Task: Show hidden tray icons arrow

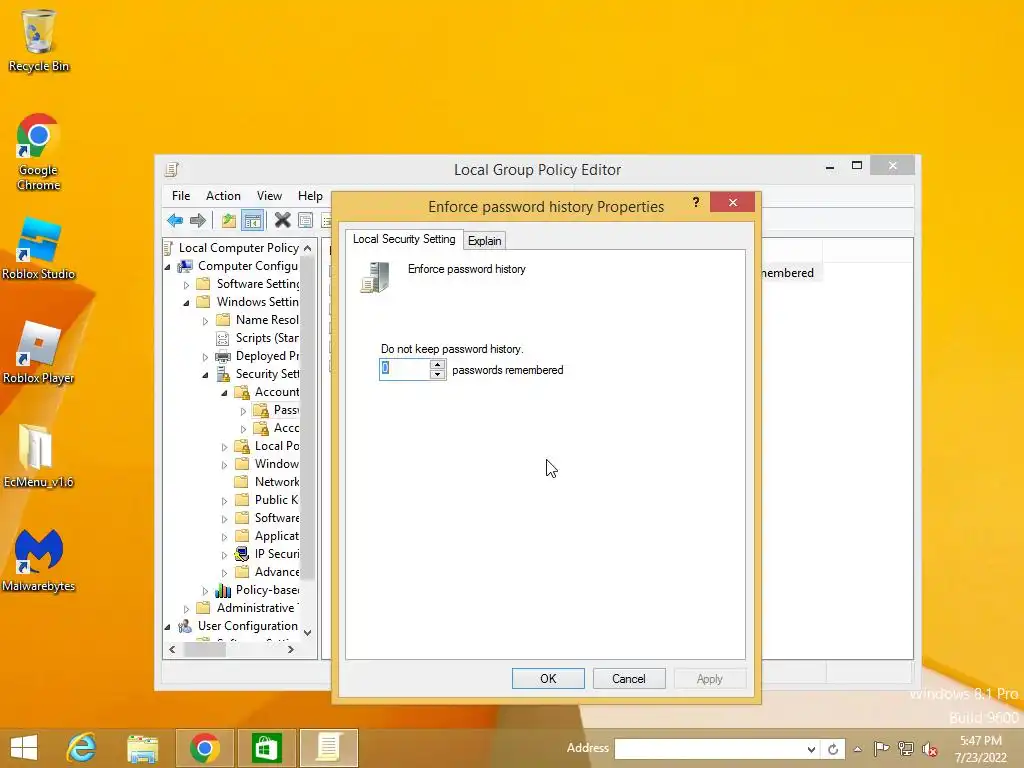Action: (857, 749)
